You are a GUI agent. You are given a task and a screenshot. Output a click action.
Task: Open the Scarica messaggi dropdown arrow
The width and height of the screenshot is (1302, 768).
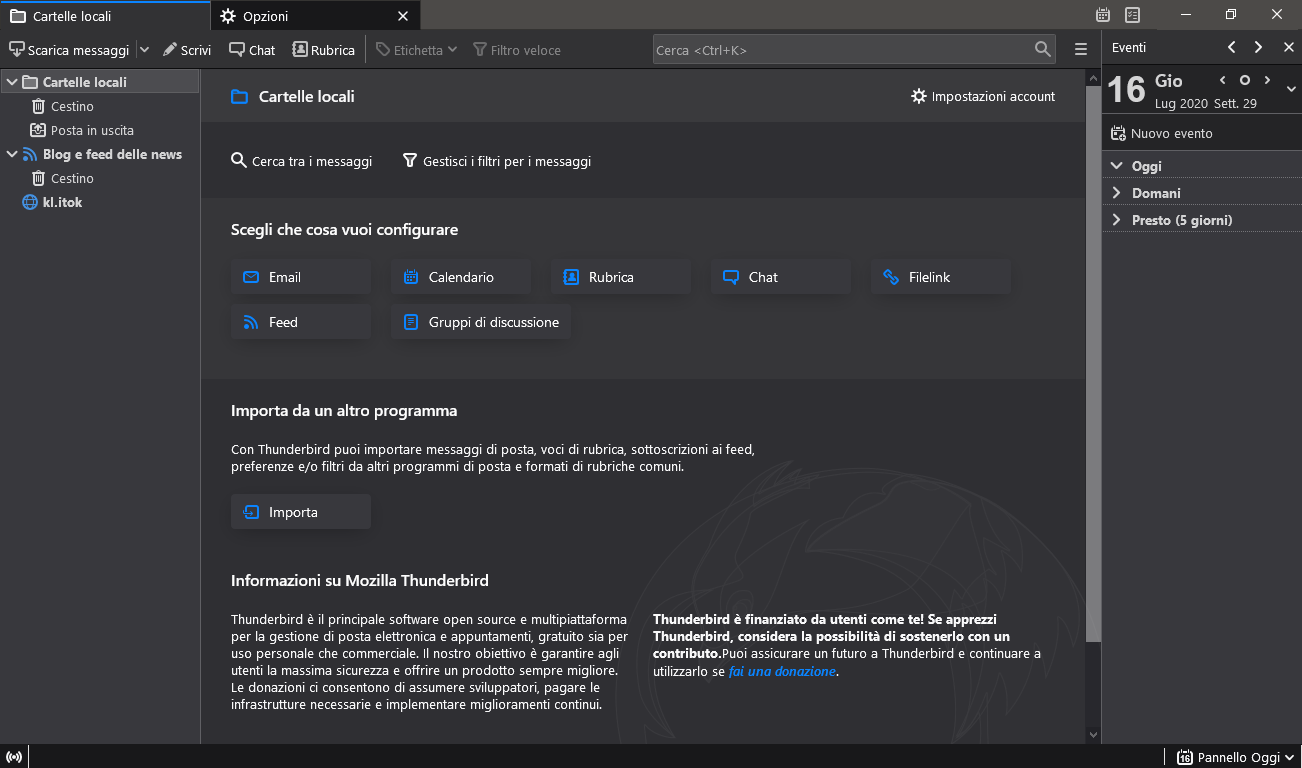[144, 50]
